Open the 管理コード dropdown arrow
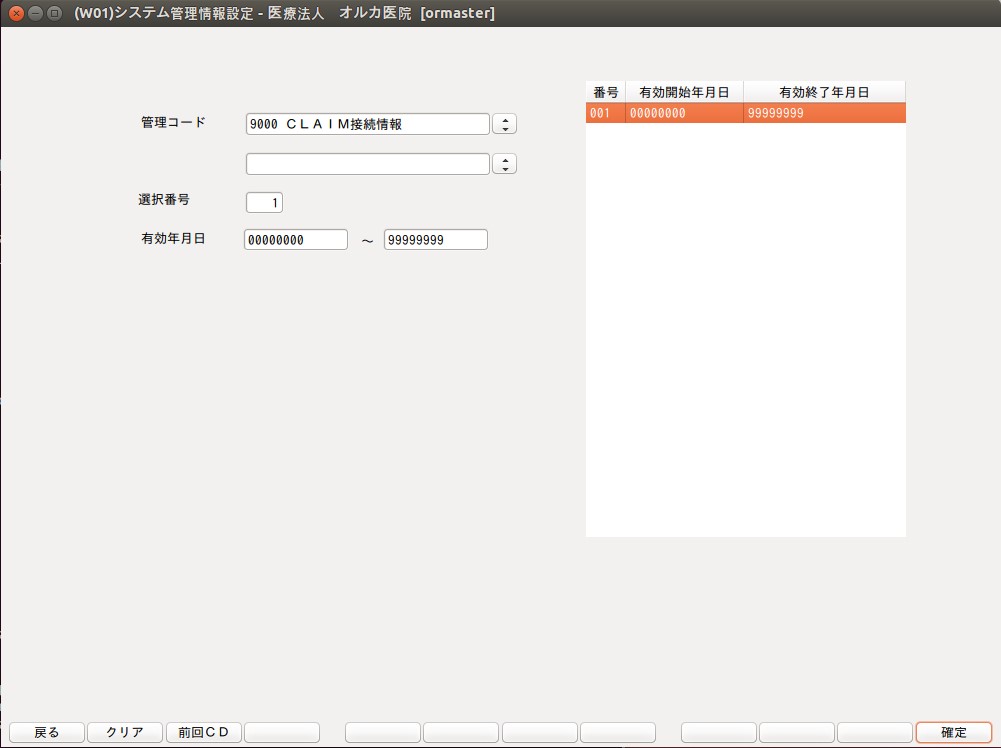Screen dimensions: 1001x748 point(505,124)
